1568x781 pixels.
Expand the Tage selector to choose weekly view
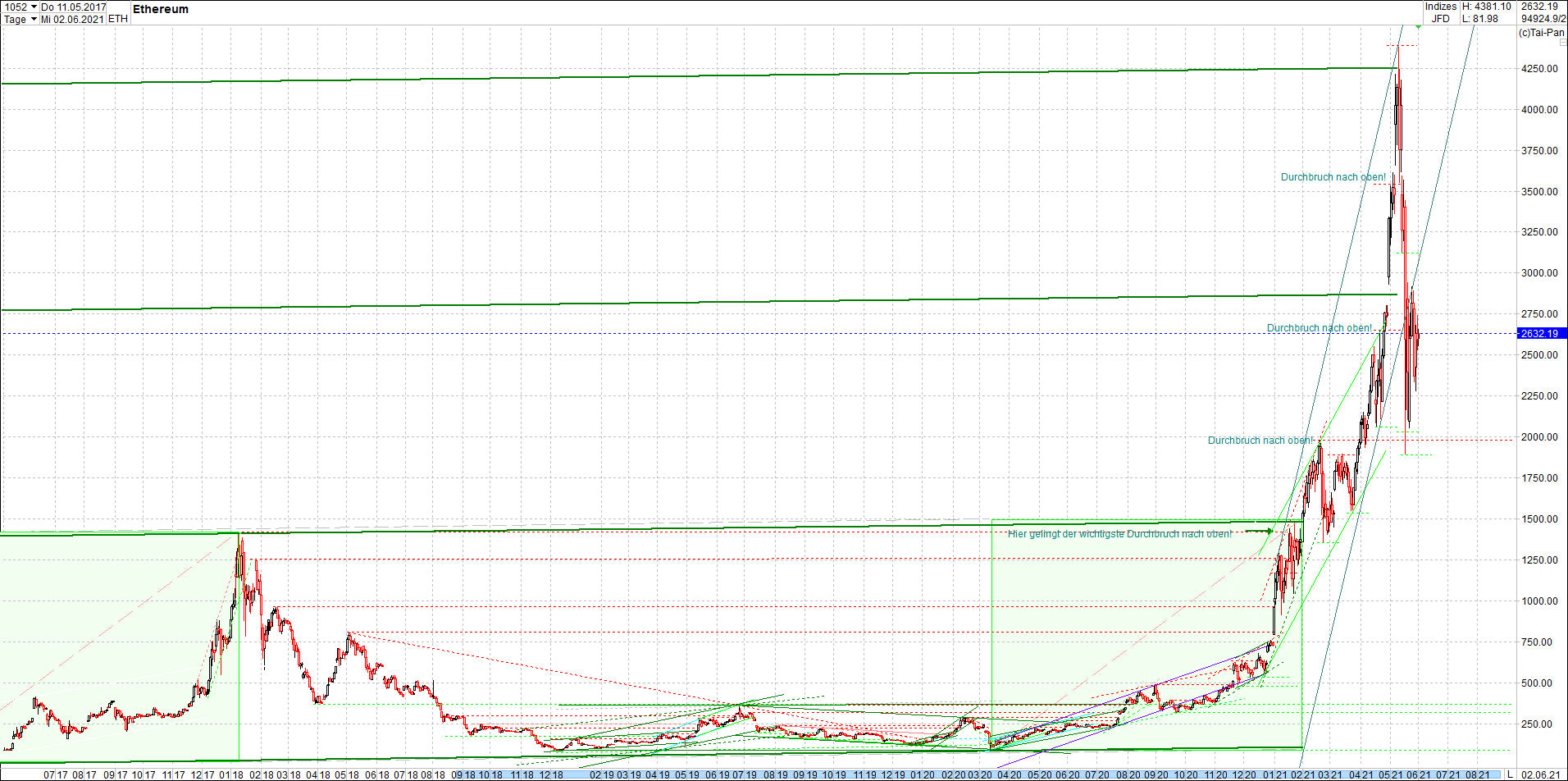tap(33, 19)
